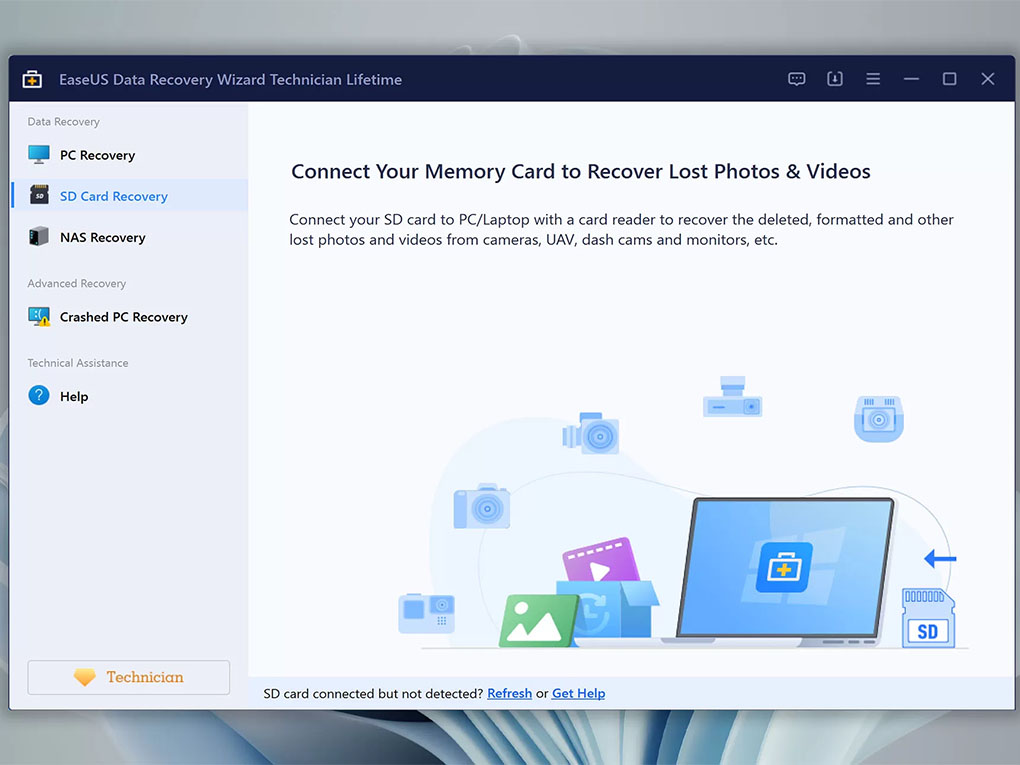Click the 'SD card connected but not detected?' text
This screenshot has width=1020, height=765.
click(373, 693)
